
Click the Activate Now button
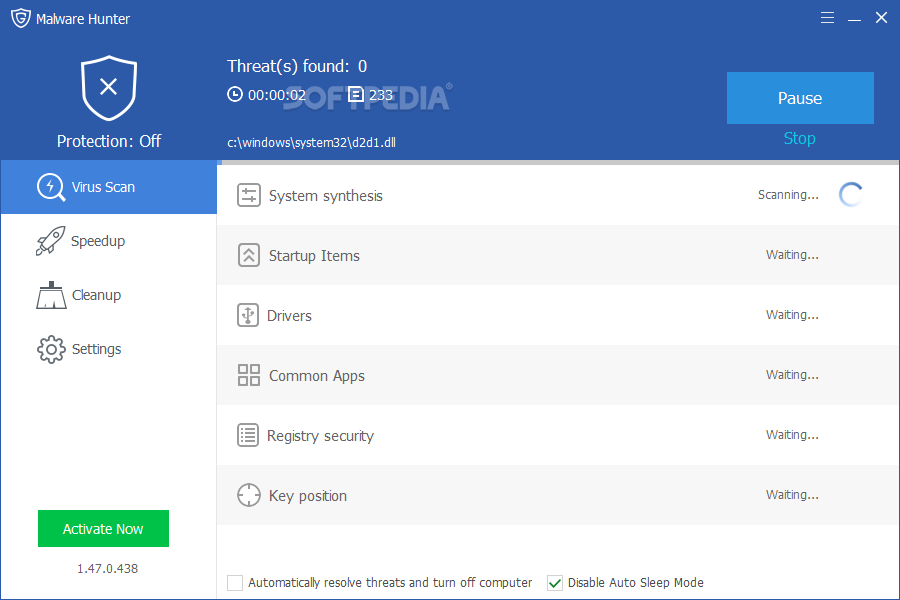[103, 528]
